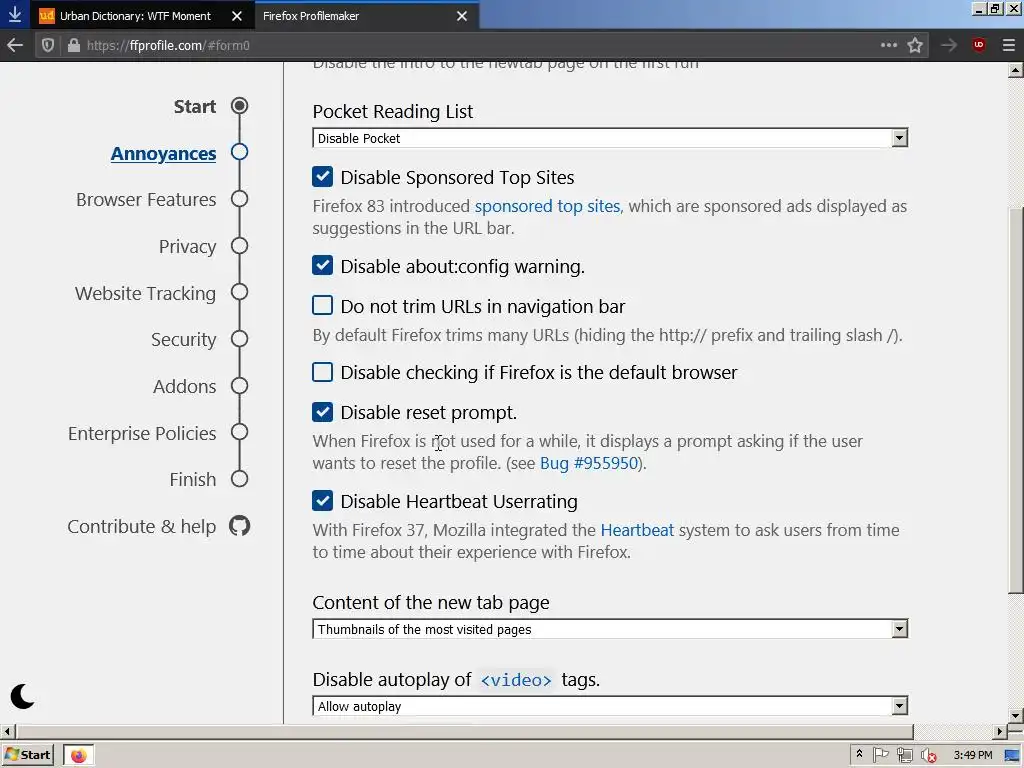The height and width of the screenshot is (768, 1024).
Task: Open the Firefox hamburger menu
Action: point(1008,45)
